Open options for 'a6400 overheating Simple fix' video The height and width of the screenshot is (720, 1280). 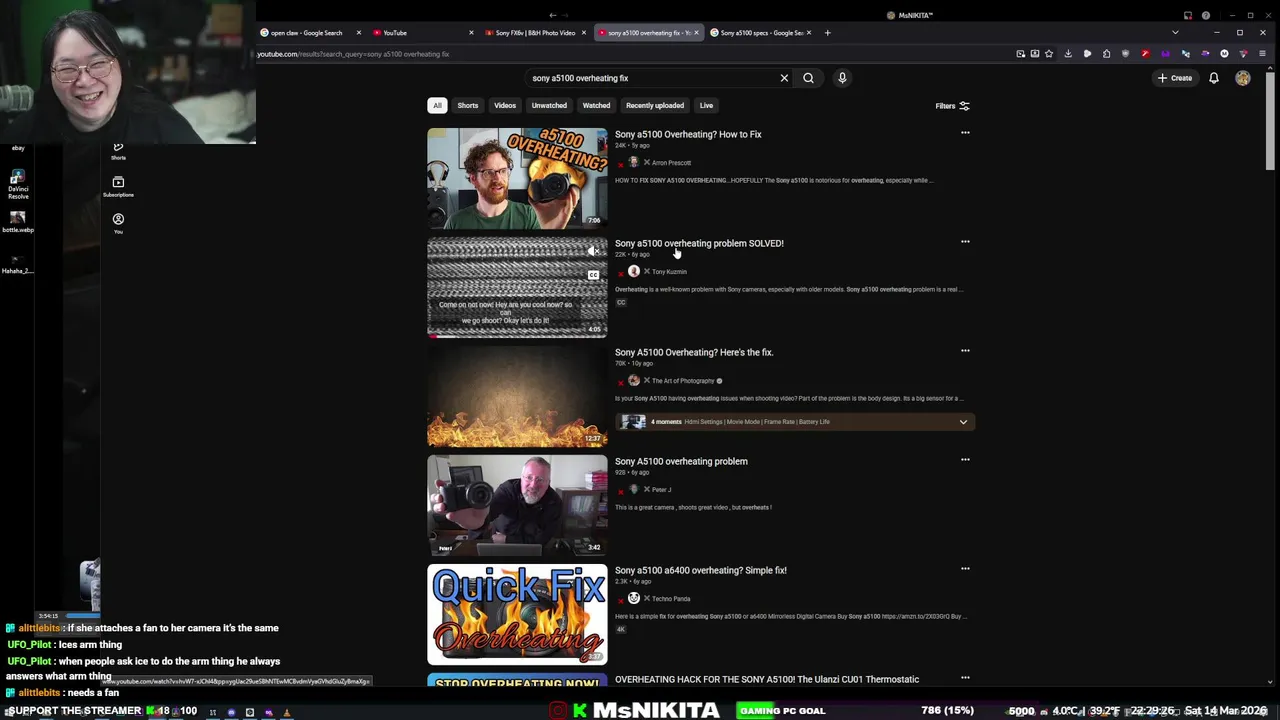pyautogui.click(x=965, y=568)
